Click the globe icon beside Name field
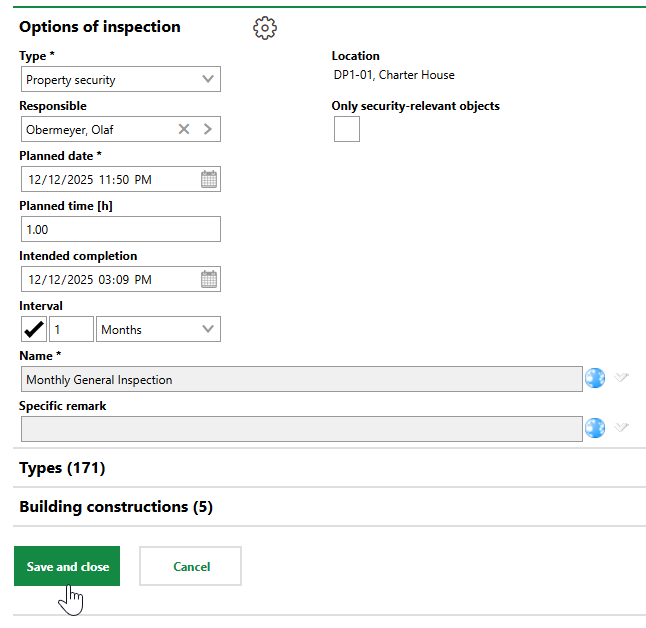This screenshot has width=646, height=628. (x=595, y=379)
